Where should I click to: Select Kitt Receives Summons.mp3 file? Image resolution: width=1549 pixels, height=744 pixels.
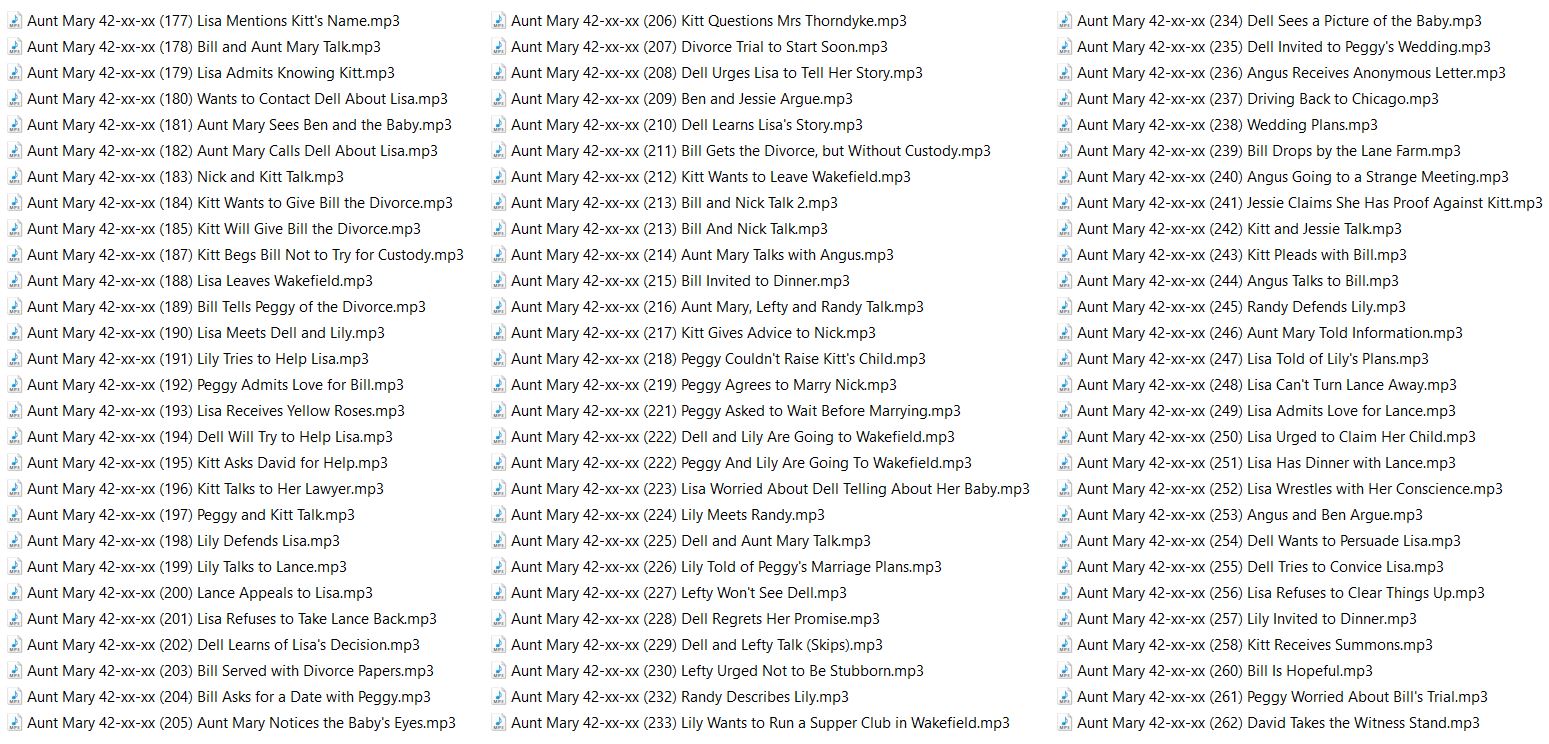coord(1254,645)
